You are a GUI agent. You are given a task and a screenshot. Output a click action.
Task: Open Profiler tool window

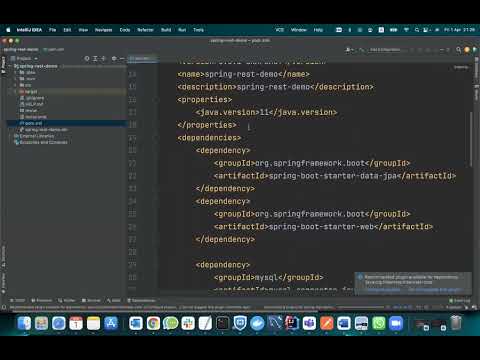click(67, 300)
